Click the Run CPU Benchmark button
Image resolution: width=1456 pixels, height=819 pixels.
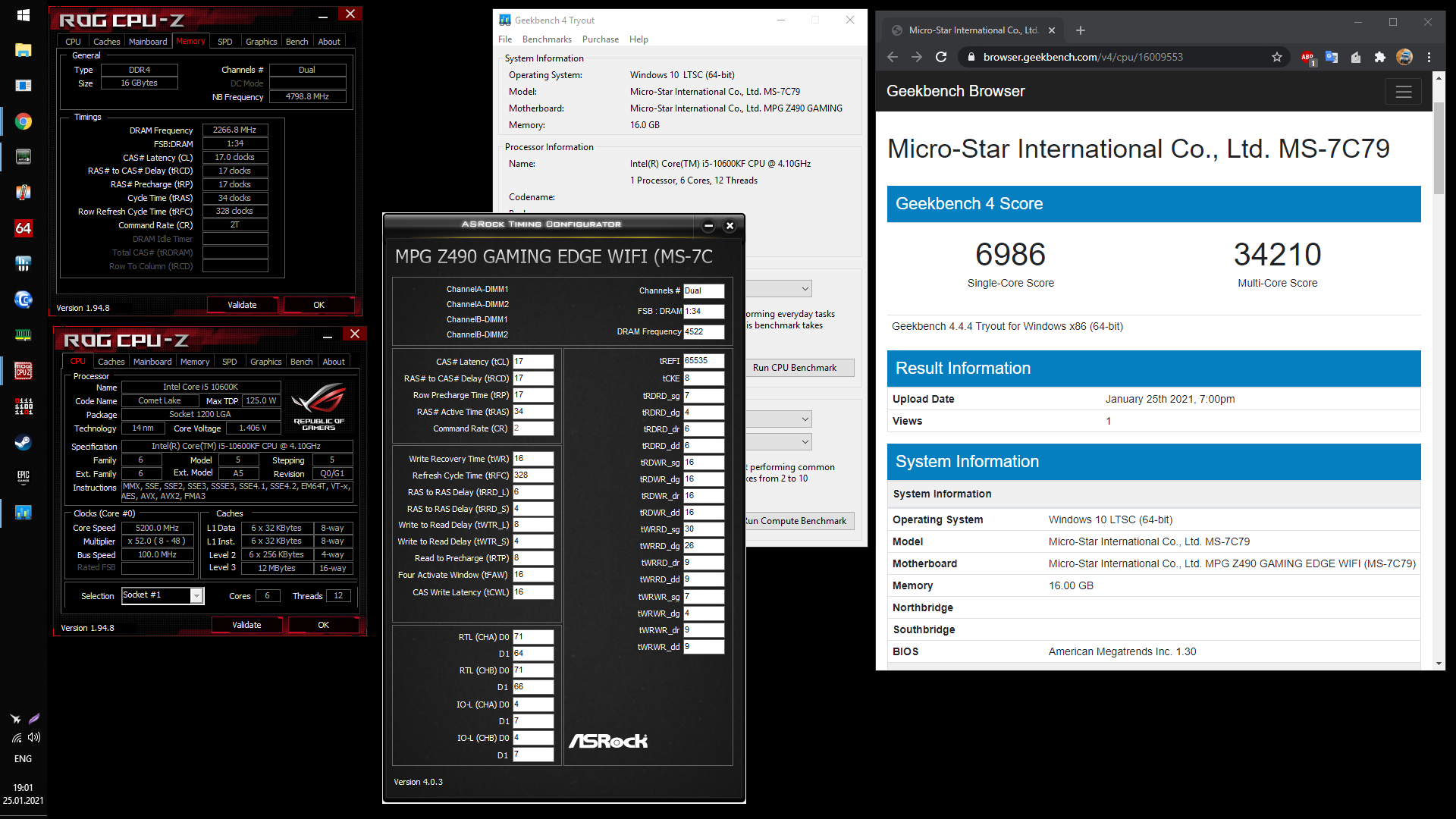pyautogui.click(x=795, y=368)
